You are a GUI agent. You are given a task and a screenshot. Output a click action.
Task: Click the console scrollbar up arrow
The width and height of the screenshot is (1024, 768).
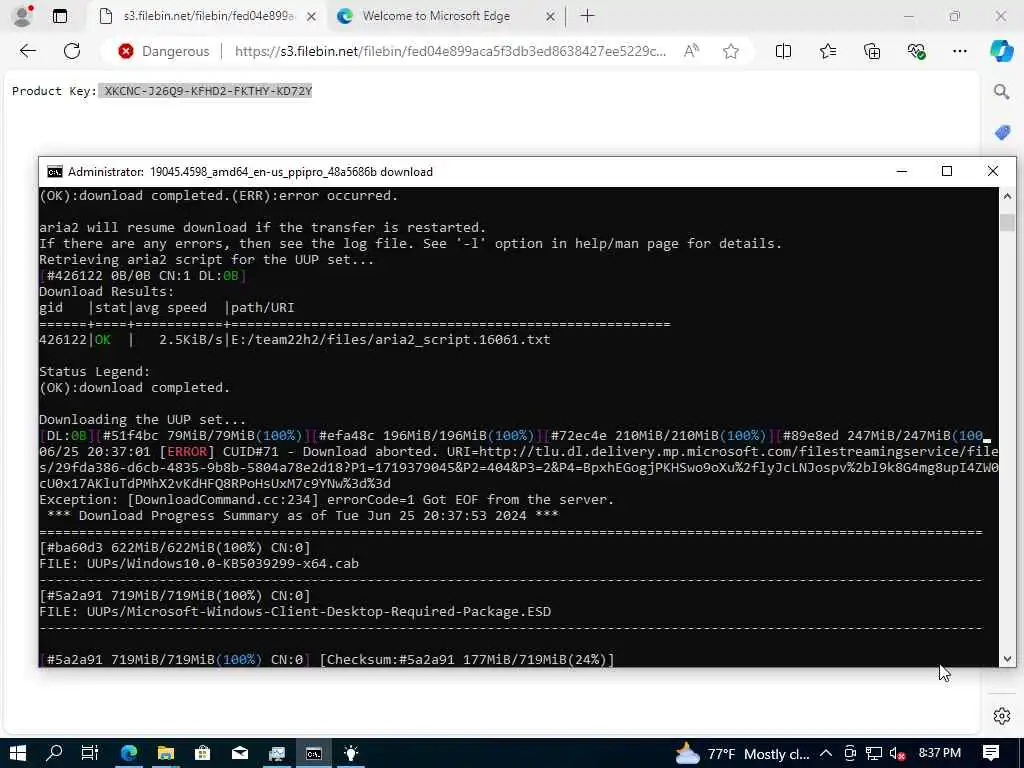click(x=1007, y=195)
